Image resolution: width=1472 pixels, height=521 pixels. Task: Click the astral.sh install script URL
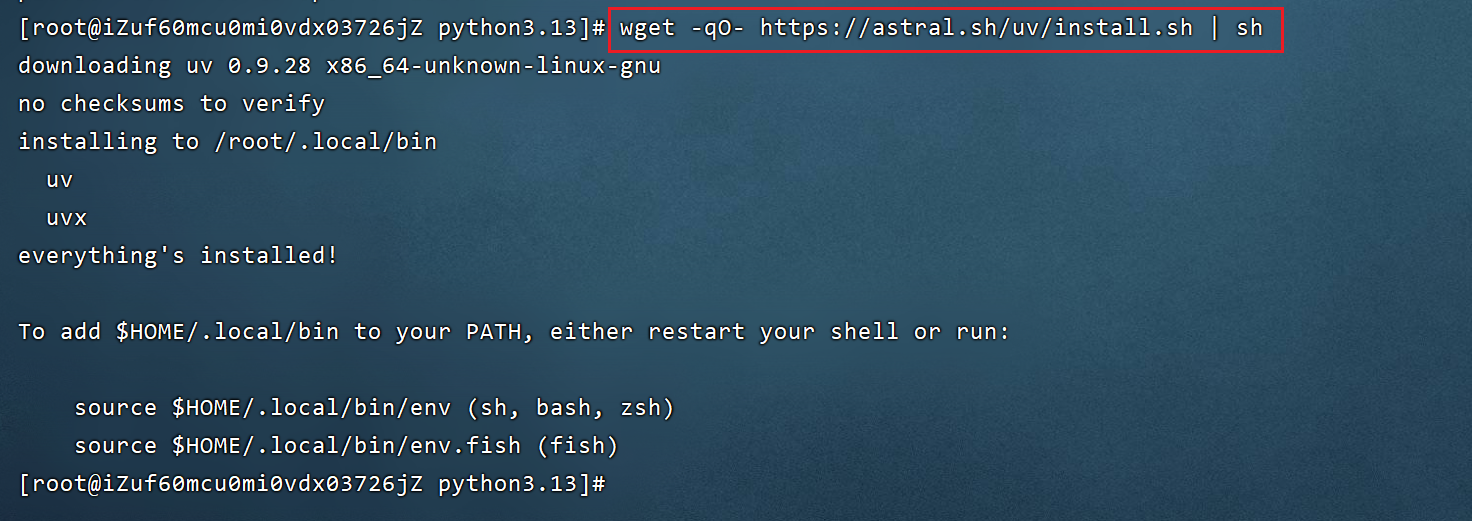pos(976,27)
